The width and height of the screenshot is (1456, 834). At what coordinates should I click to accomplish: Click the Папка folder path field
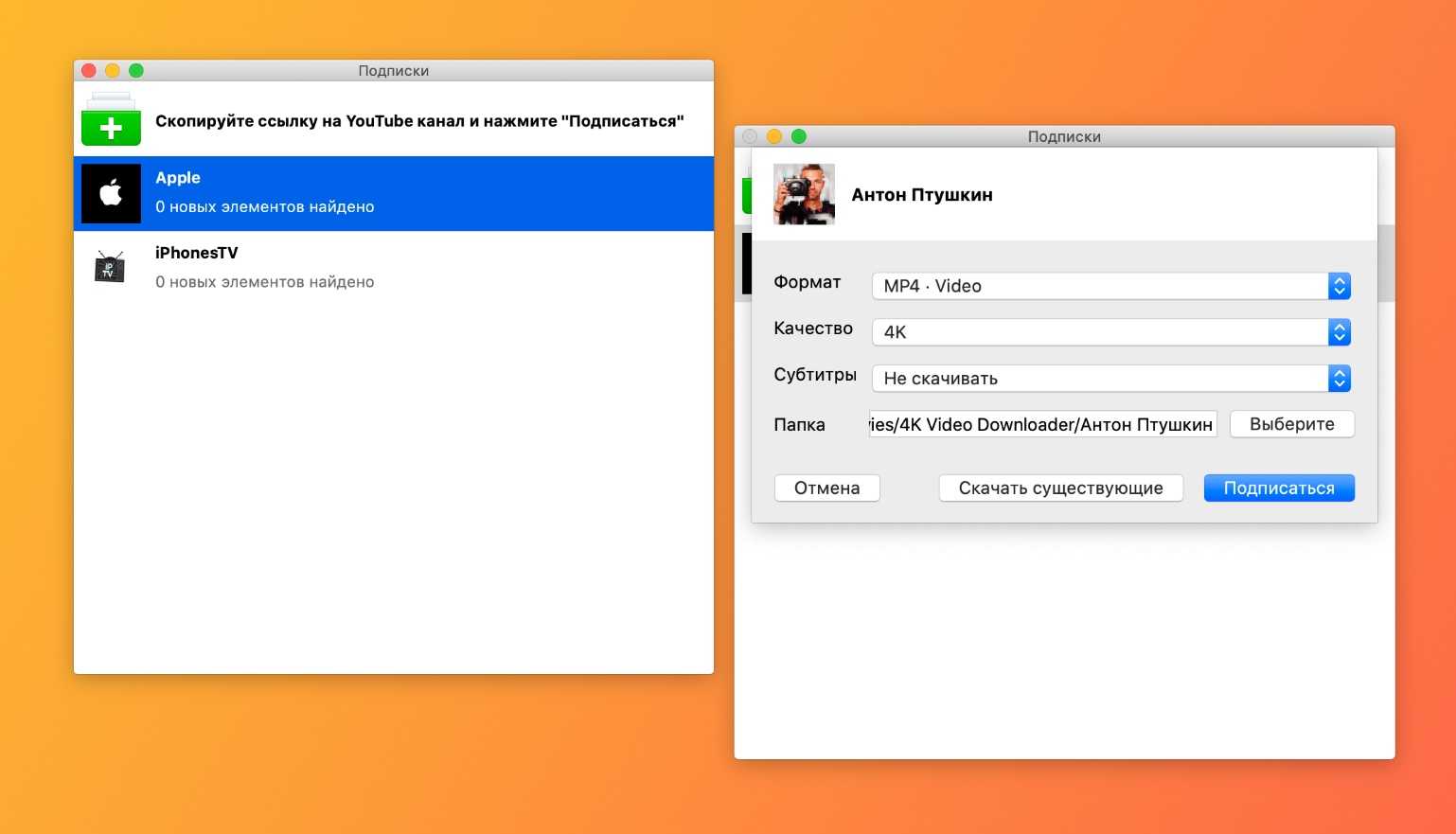(x=1042, y=425)
